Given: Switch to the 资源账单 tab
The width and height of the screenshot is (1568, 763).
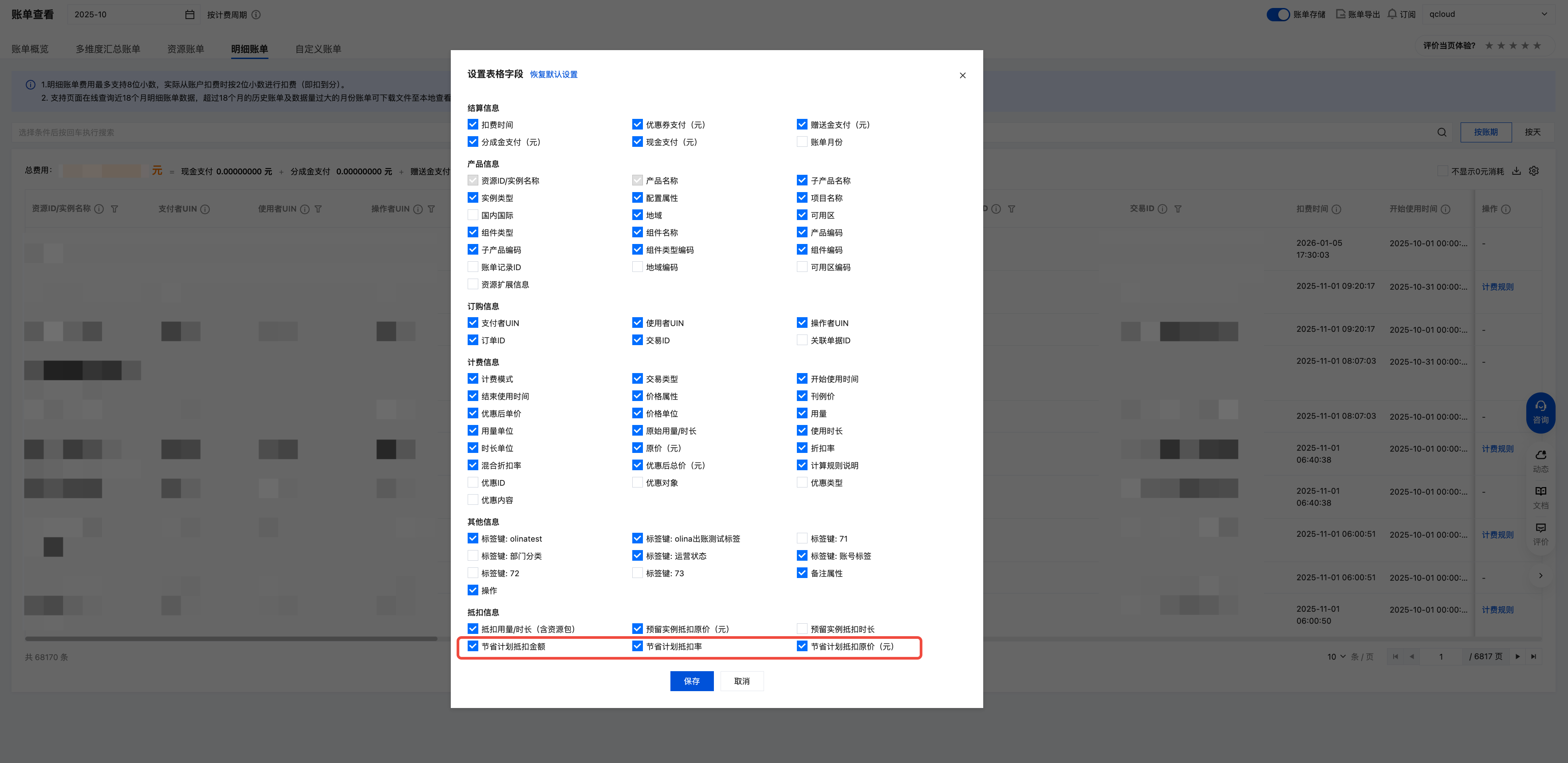Looking at the screenshot, I should (185, 49).
